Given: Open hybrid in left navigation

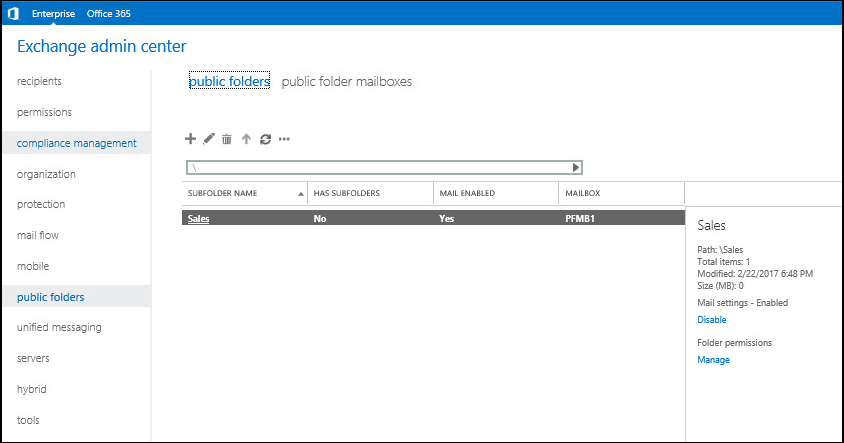Looking at the screenshot, I should point(31,389).
